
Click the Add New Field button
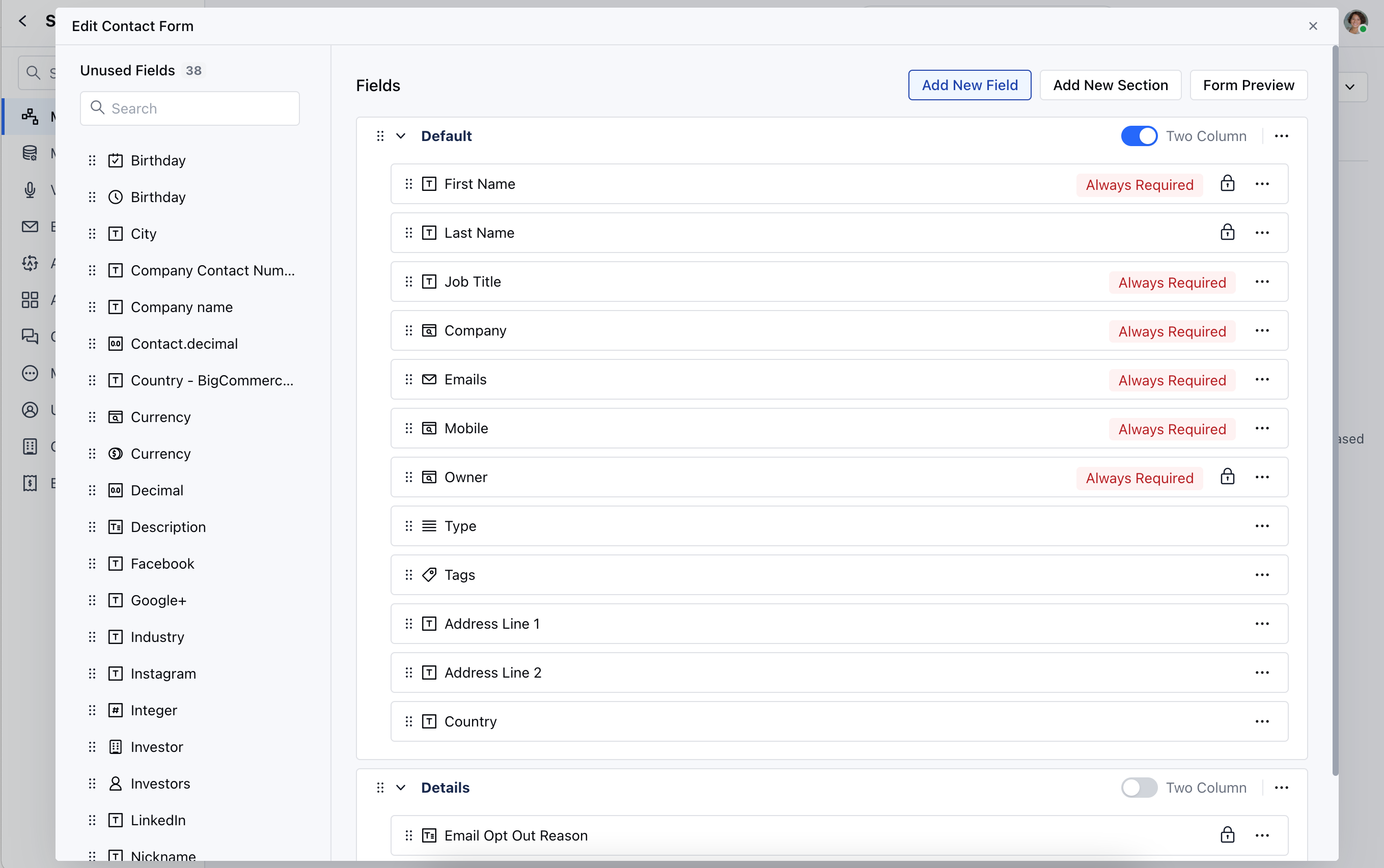[969, 86]
